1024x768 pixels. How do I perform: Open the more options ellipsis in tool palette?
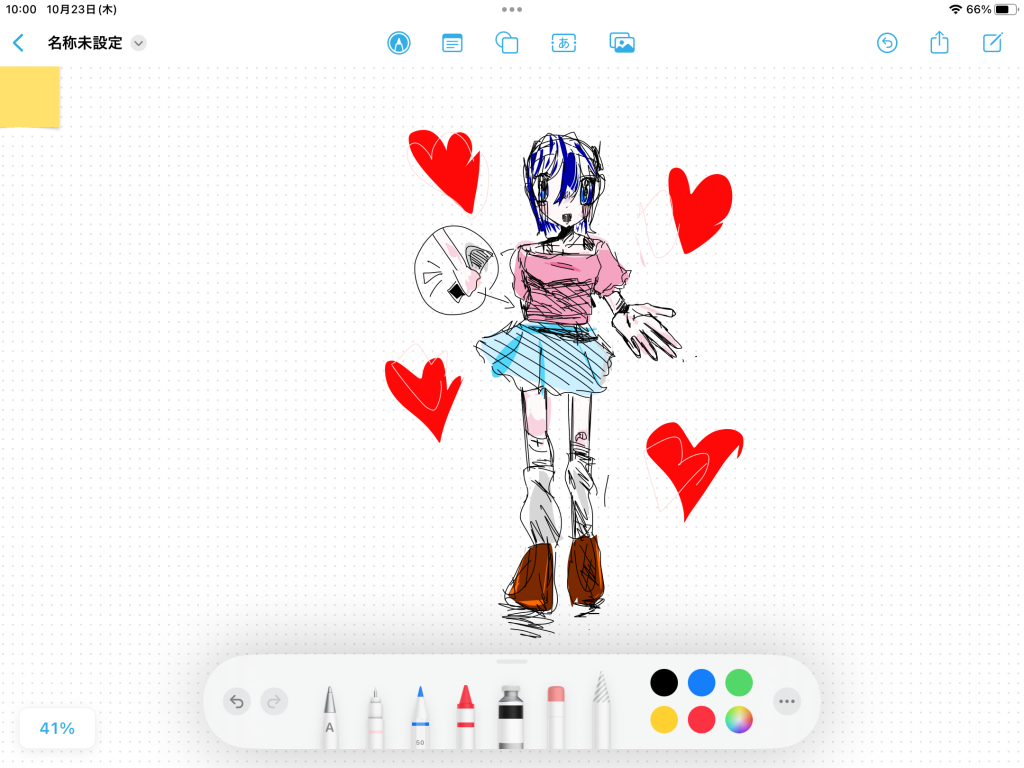787,701
